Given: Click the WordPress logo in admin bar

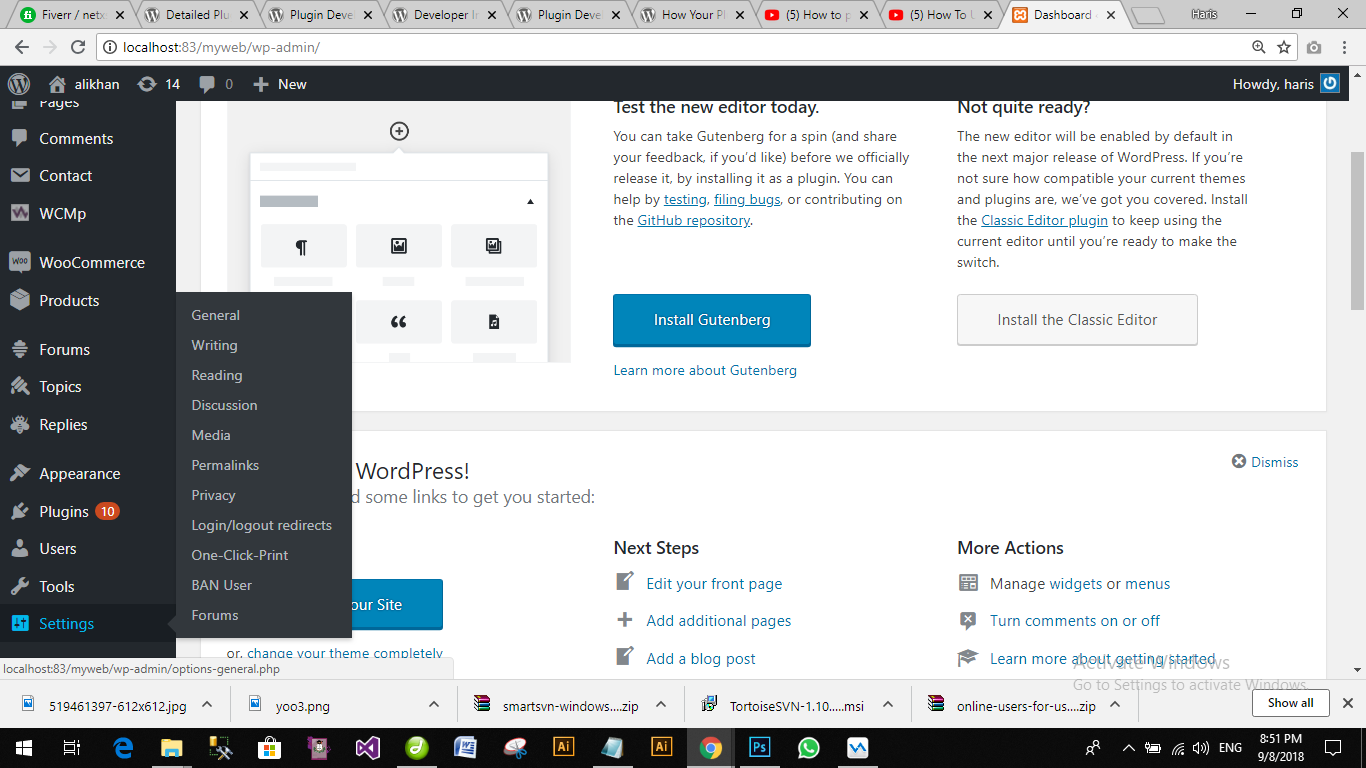Looking at the screenshot, I should pyautogui.click(x=19, y=84).
